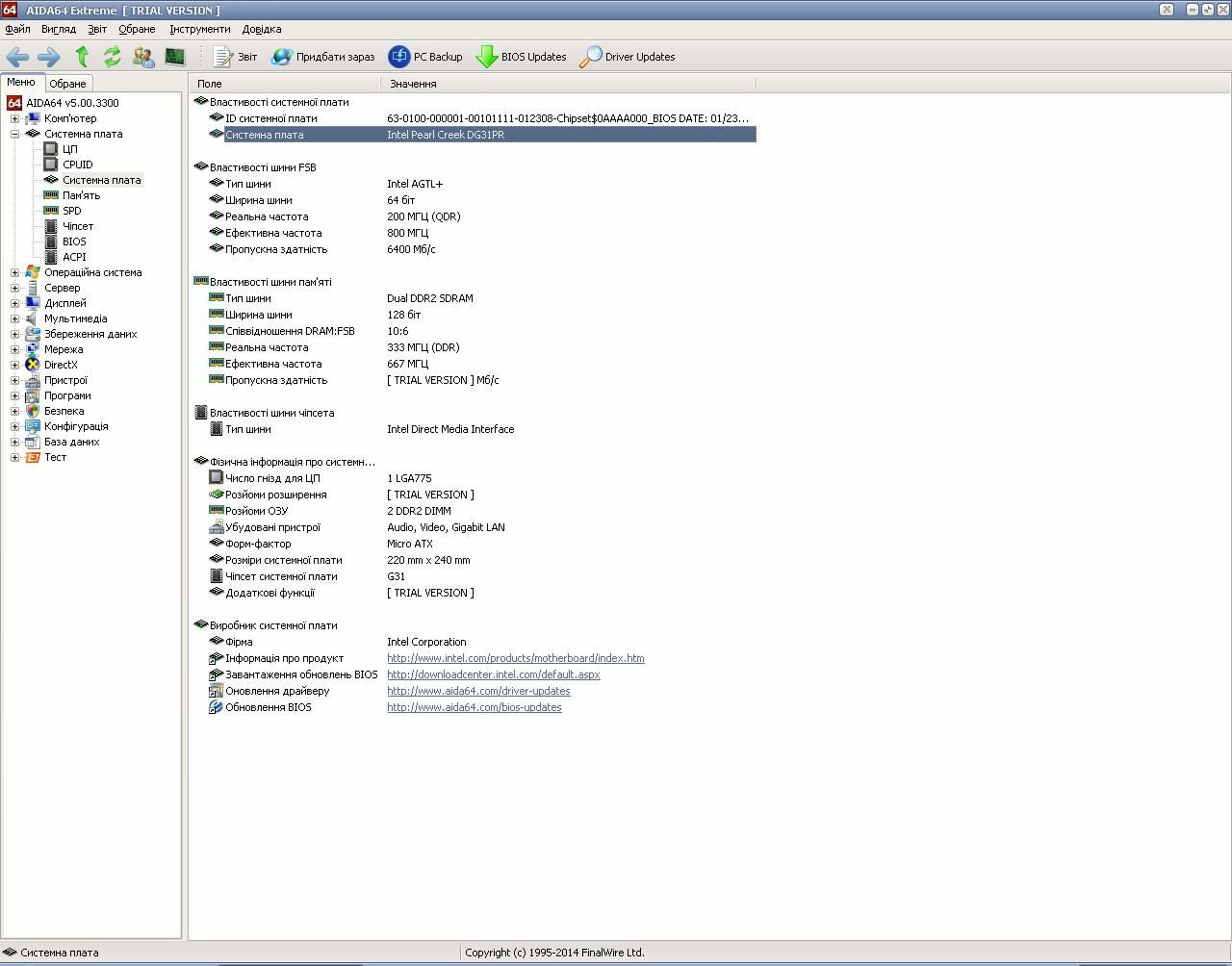Image resolution: width=1232 pixels, height=966 pixels.
Task: Click Придбати зараз toolbar button
Action: point(322,57)
